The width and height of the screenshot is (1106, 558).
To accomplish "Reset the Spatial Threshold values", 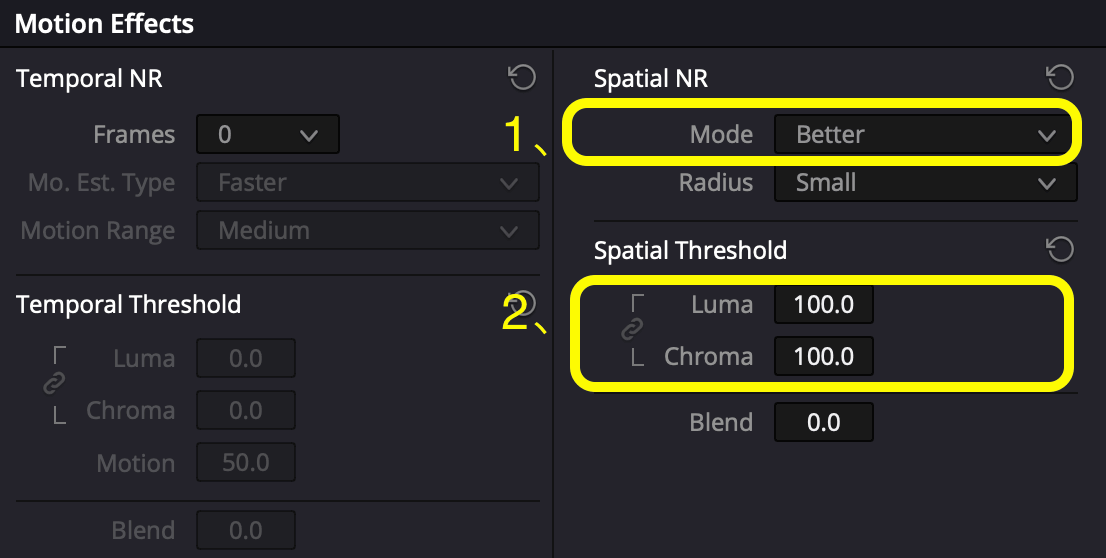I will pyautogui.click(x=1060, y=249).
